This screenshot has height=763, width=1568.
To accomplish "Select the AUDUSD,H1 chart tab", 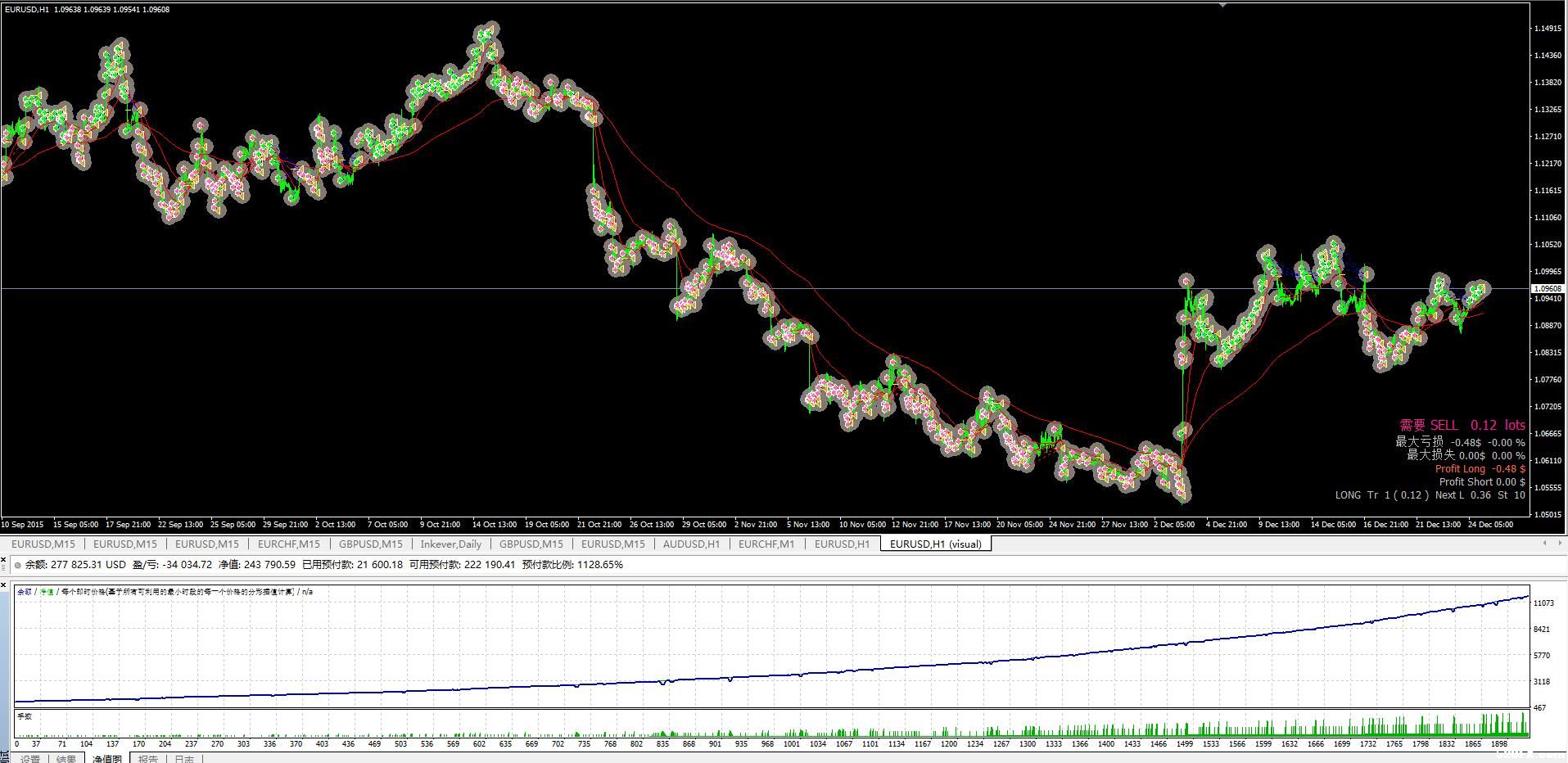I will point(691,544).
